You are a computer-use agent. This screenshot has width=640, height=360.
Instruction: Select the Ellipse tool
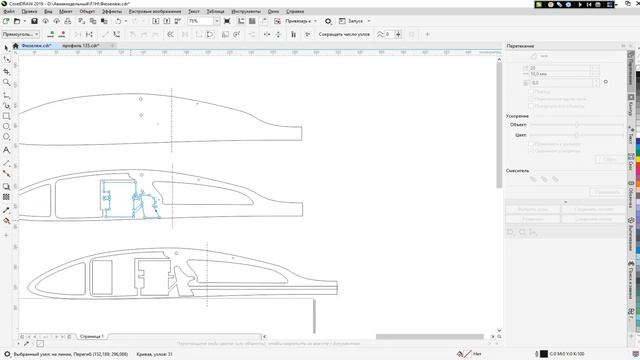click(x=6, y=127)
